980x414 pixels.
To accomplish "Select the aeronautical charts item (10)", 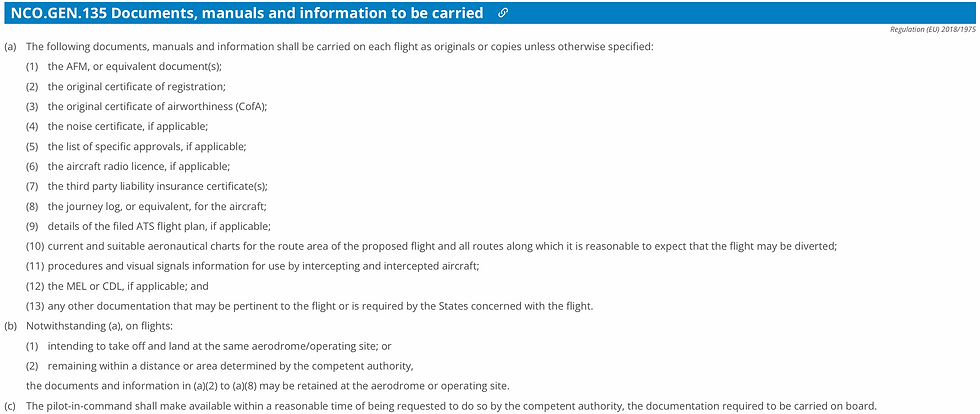I will tap(431, 246).
